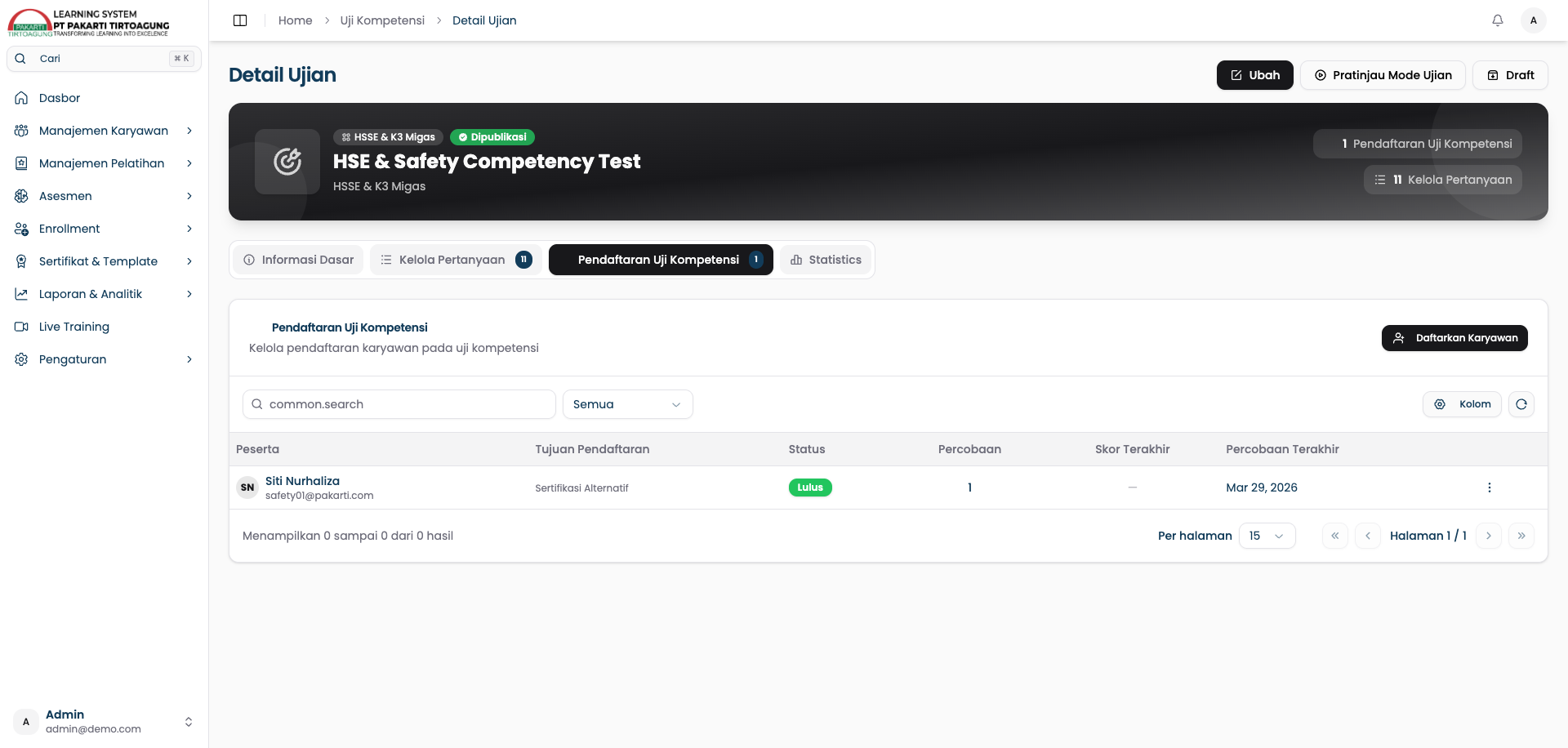The width and height of the screenshot is (1568, 748).
Task: Switch to the Statistics tab
Action: [826, 260]
